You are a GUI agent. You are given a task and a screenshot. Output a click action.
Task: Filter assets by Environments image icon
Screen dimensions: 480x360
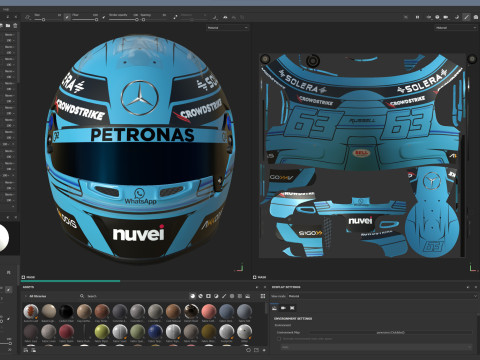(x=248, y=296)
